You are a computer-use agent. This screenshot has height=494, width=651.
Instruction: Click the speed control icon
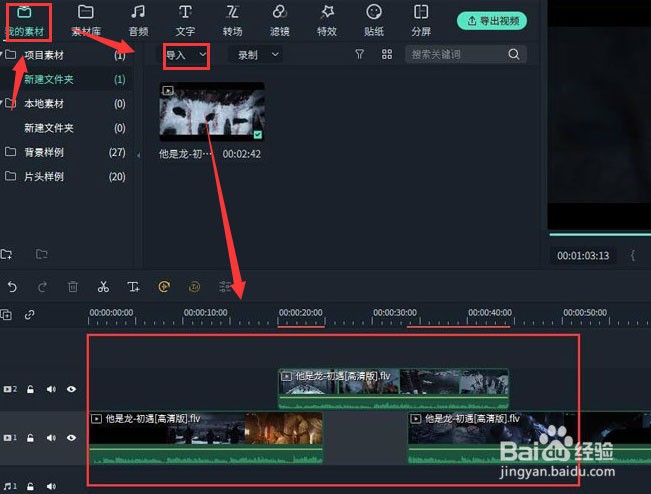(164, 287)
